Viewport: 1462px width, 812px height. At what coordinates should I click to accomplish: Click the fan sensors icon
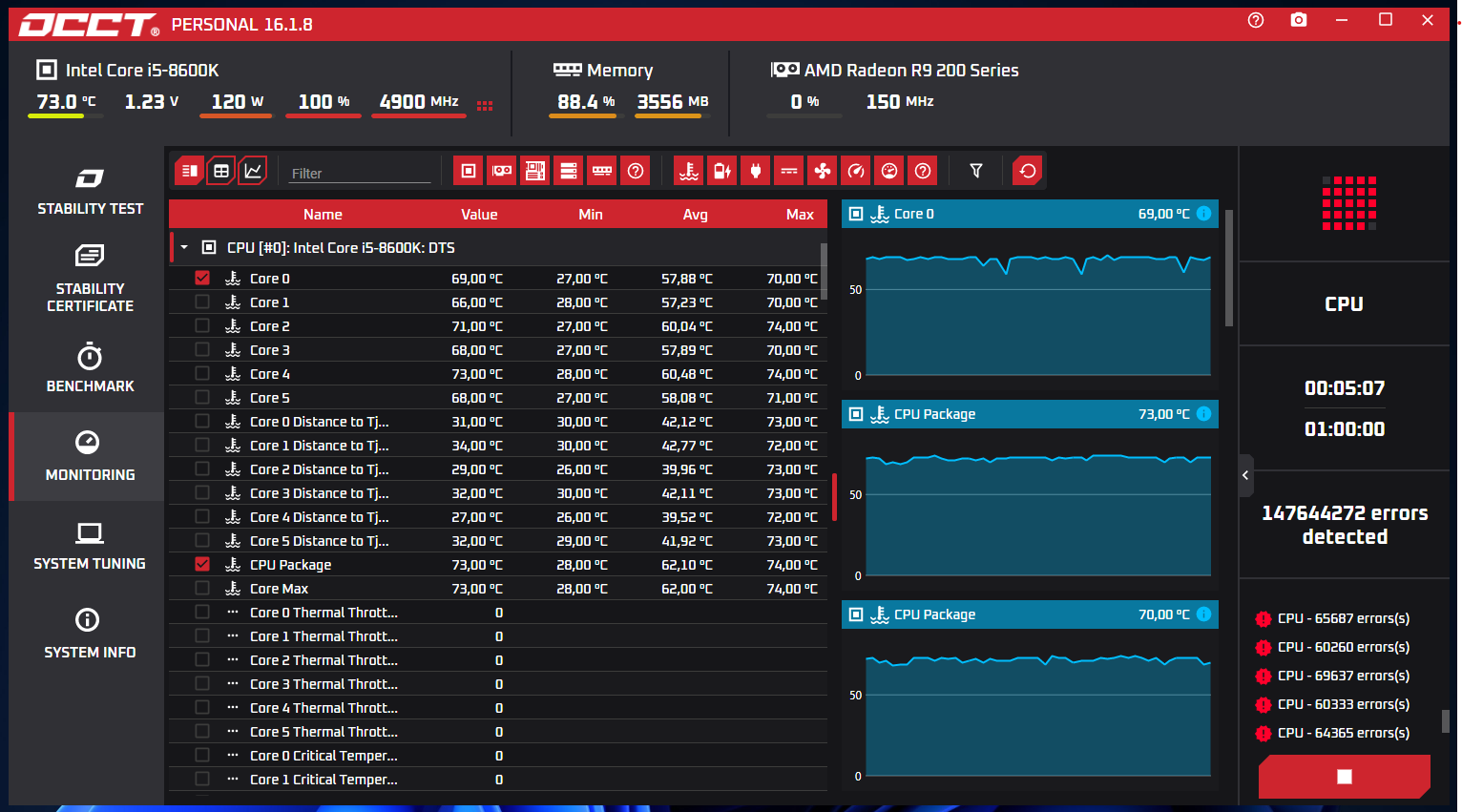point(822,170)
